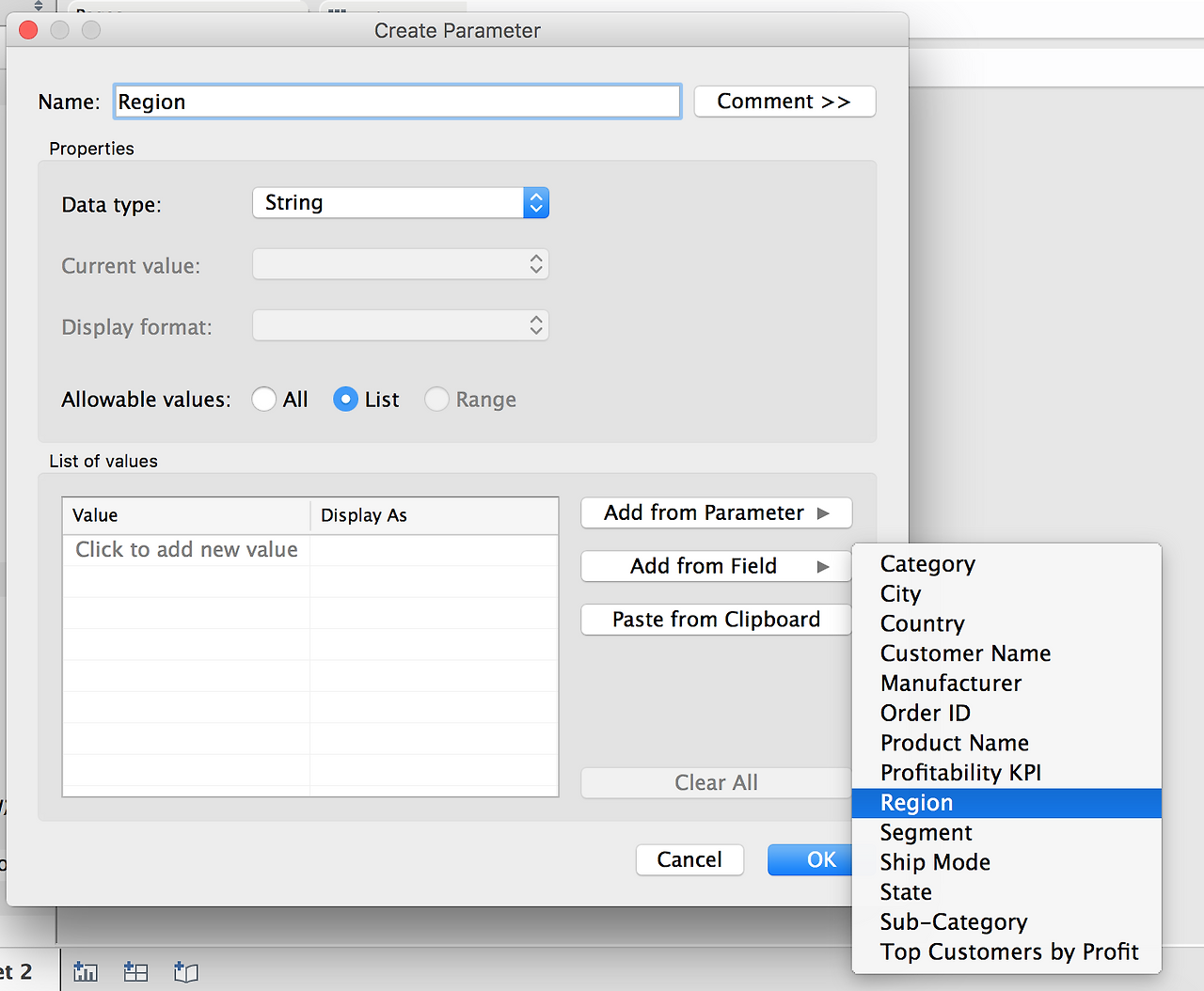Screen dimensions: 1204x991
Task: Choose Sub-Category from the field menu
Action: (x=1006, y=921)
